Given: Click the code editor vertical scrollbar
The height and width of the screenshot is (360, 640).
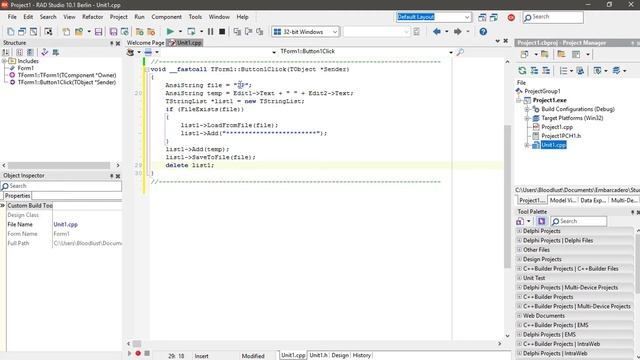Looking at the screenshot, I should (507, 198).
